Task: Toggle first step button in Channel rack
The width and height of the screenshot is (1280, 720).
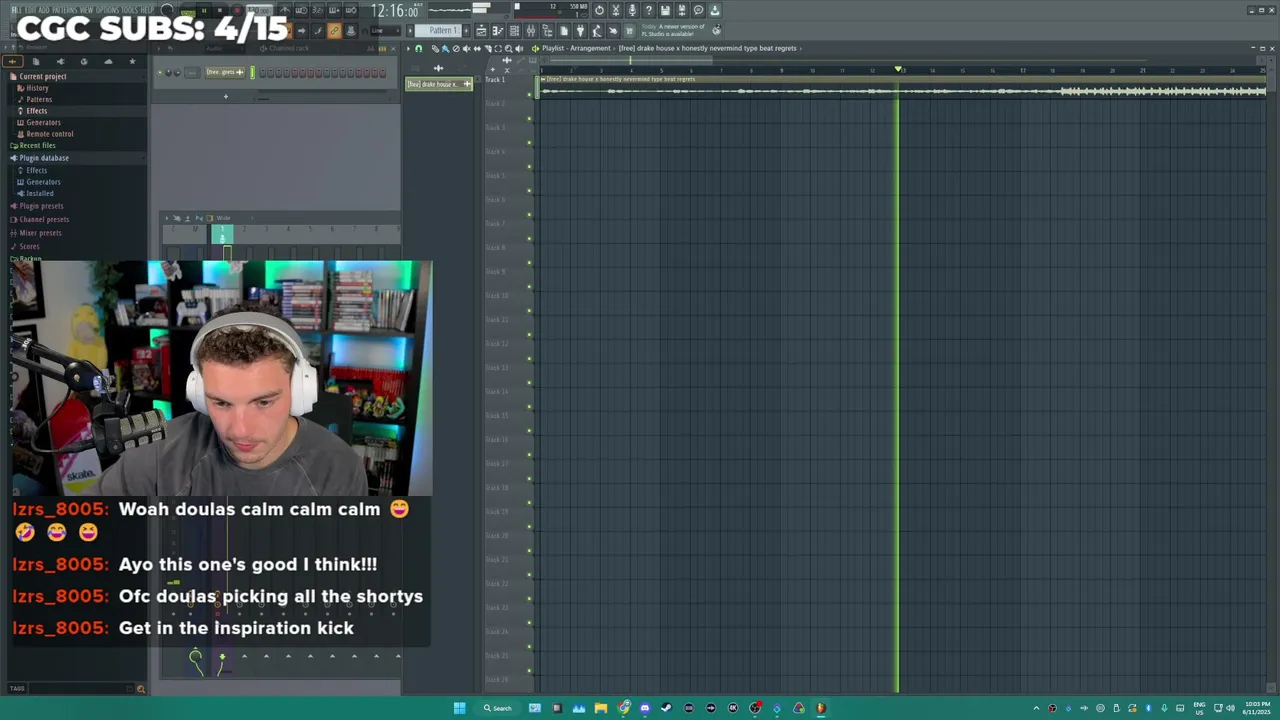Action: pos(262,72)
